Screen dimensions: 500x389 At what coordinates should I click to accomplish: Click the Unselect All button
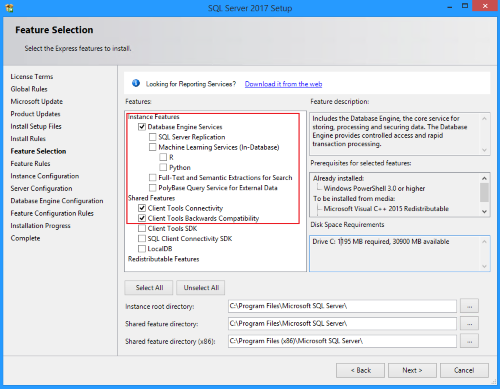tap(201, 288)
